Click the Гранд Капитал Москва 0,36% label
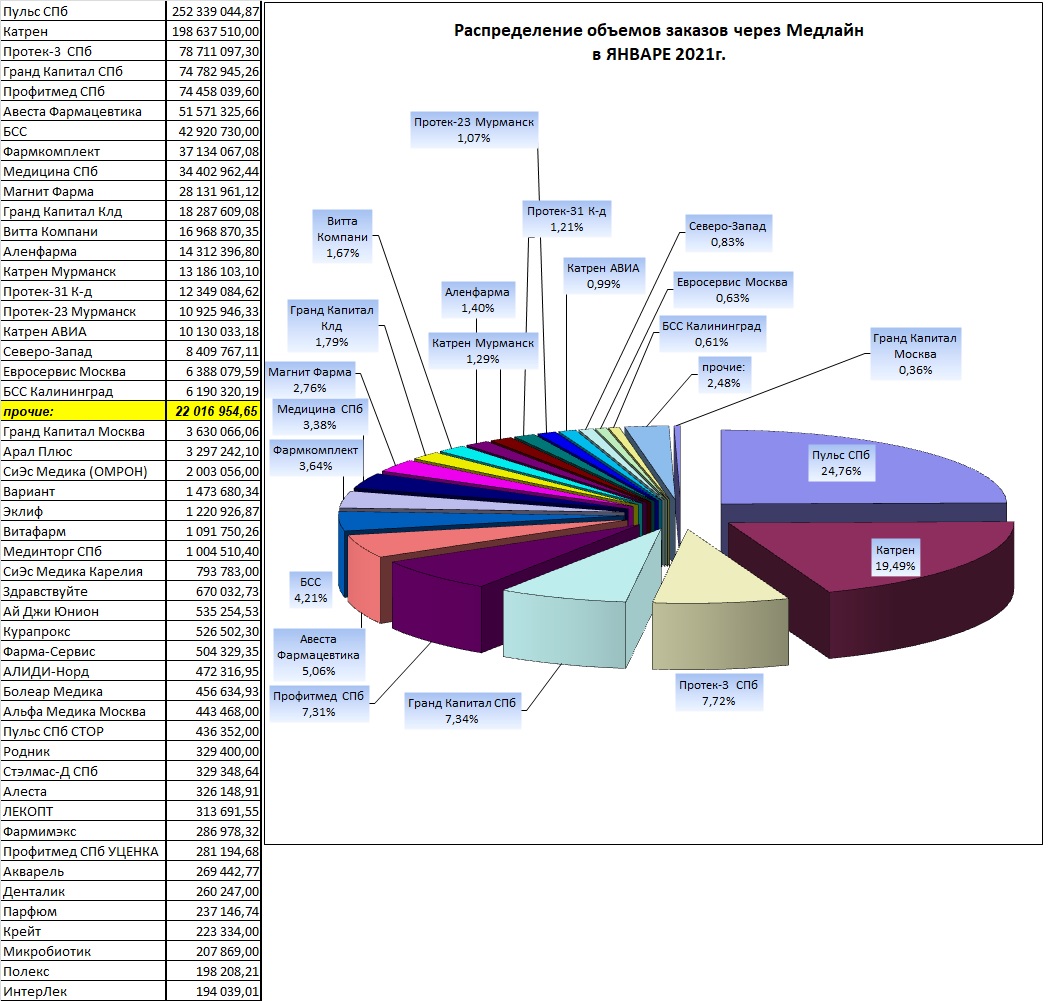Screen dimensions: 1050x1001 (915, 354)
